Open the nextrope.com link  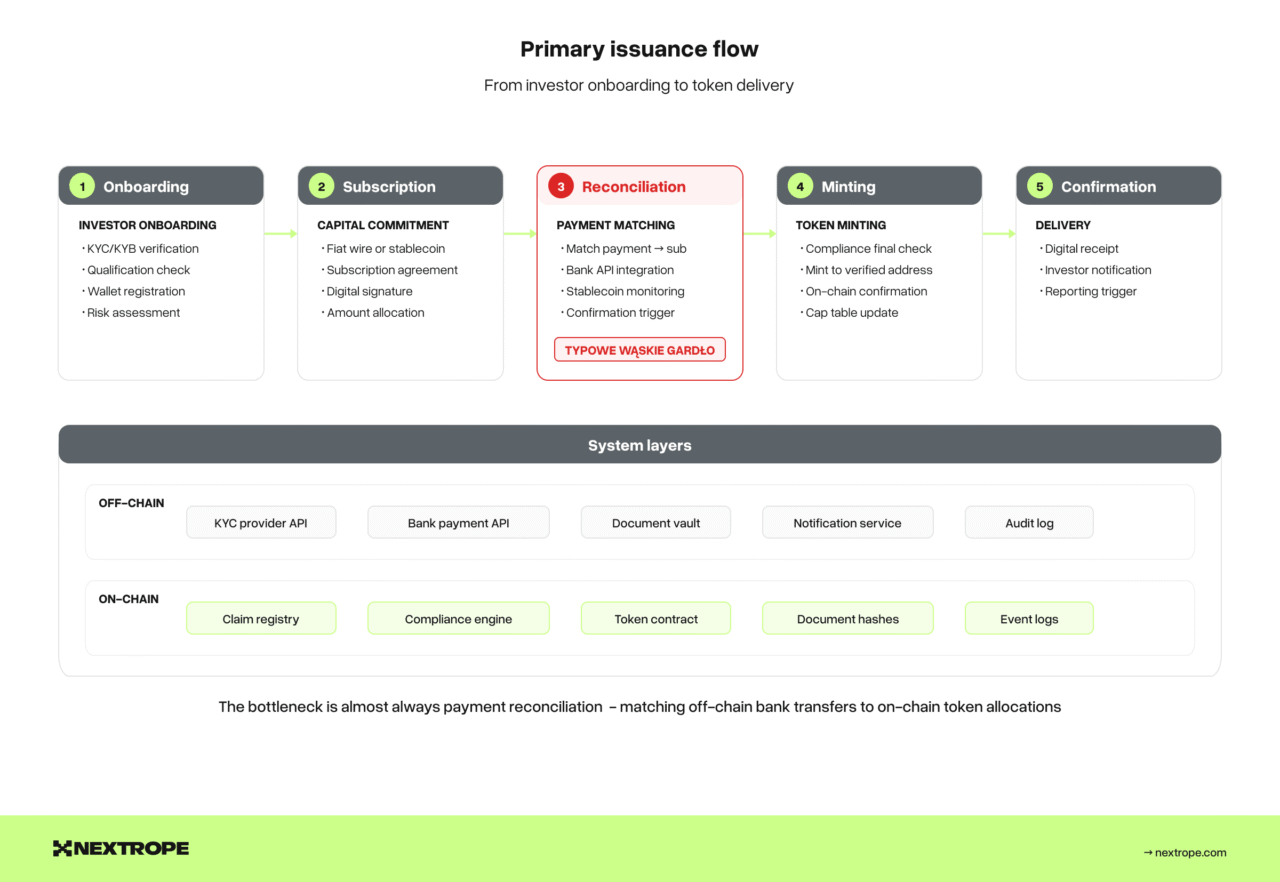tap(1185, 853)
